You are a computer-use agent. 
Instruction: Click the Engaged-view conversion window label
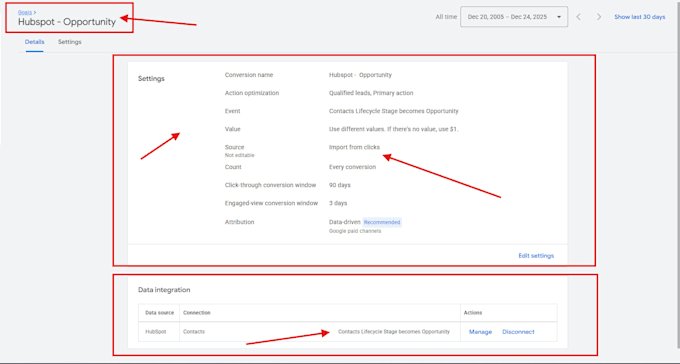271,203
